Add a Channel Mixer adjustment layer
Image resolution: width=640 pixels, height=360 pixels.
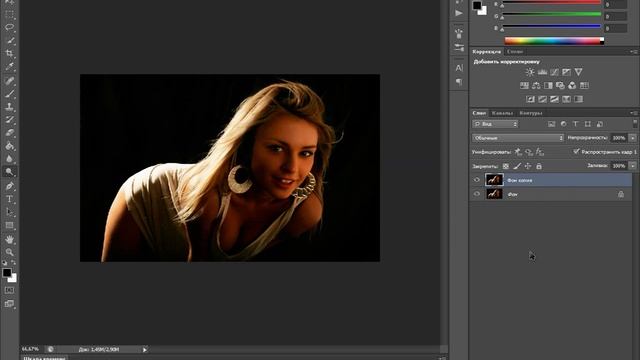572,85
